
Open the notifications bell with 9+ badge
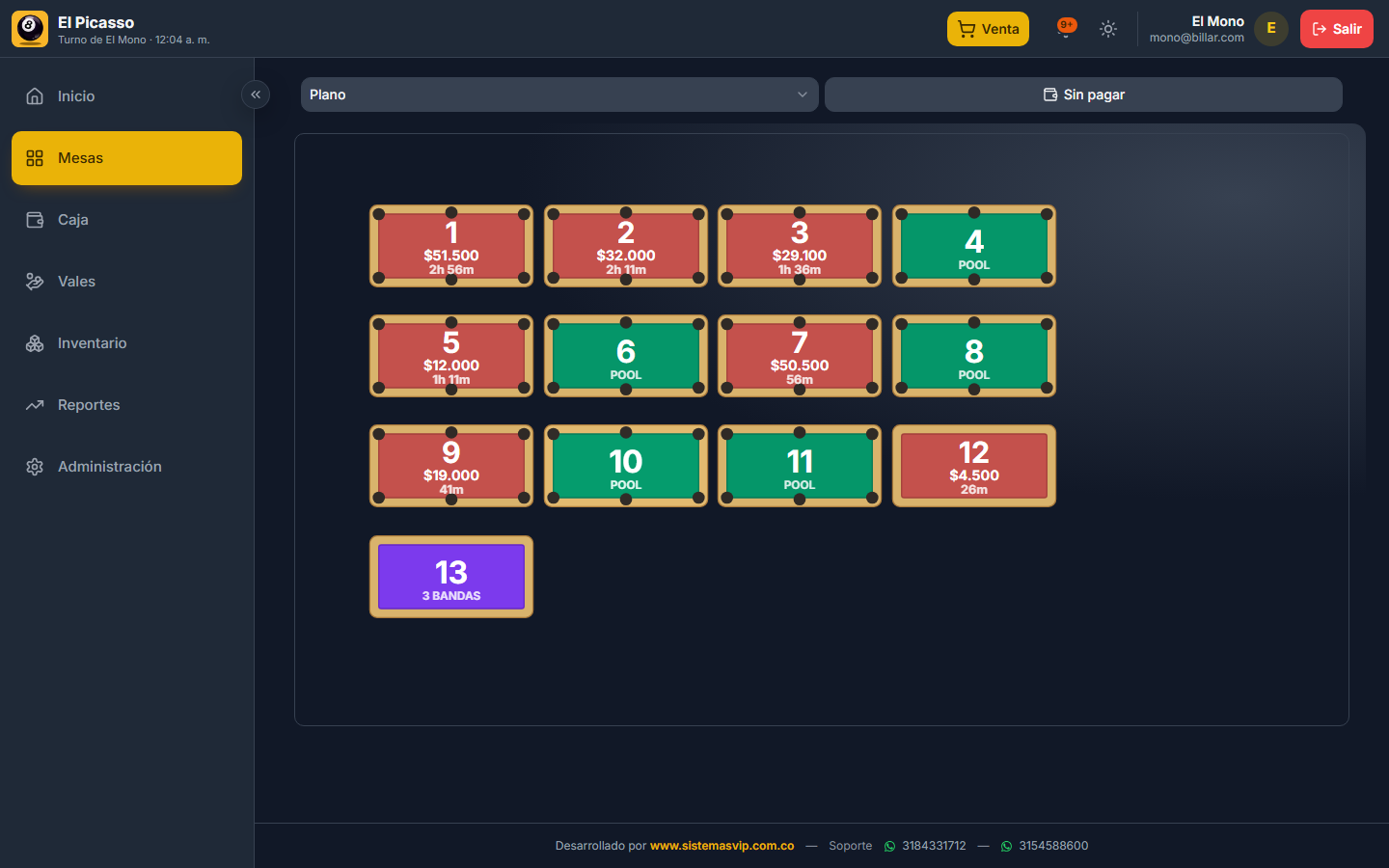(x=1066, y=29)
